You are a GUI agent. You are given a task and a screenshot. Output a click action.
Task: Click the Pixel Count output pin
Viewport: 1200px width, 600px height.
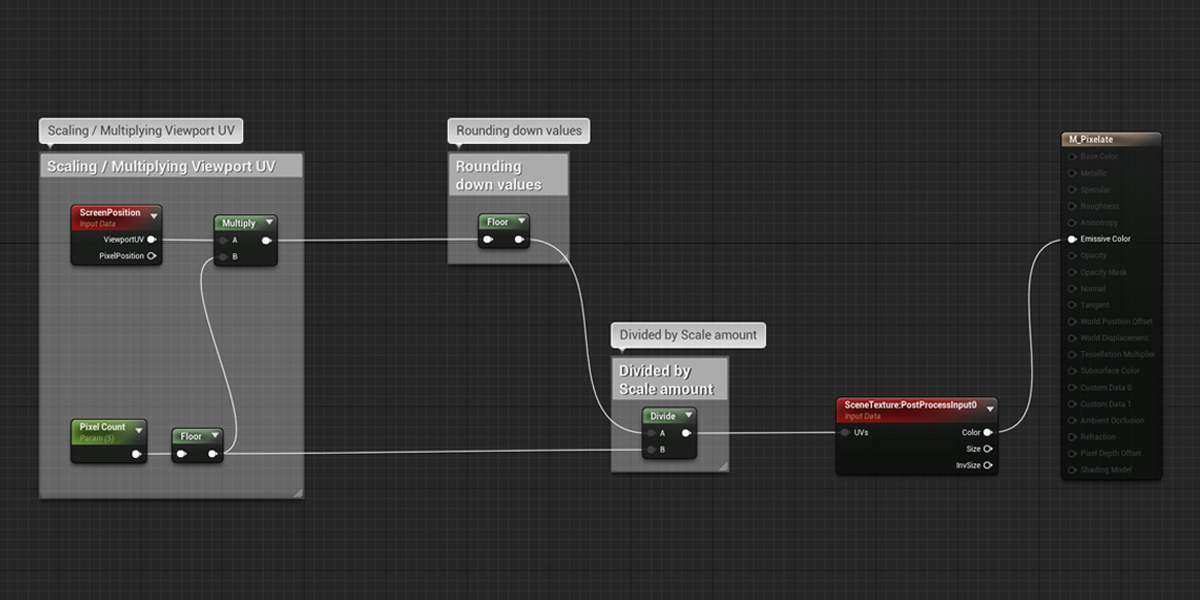tap(138, 454)
